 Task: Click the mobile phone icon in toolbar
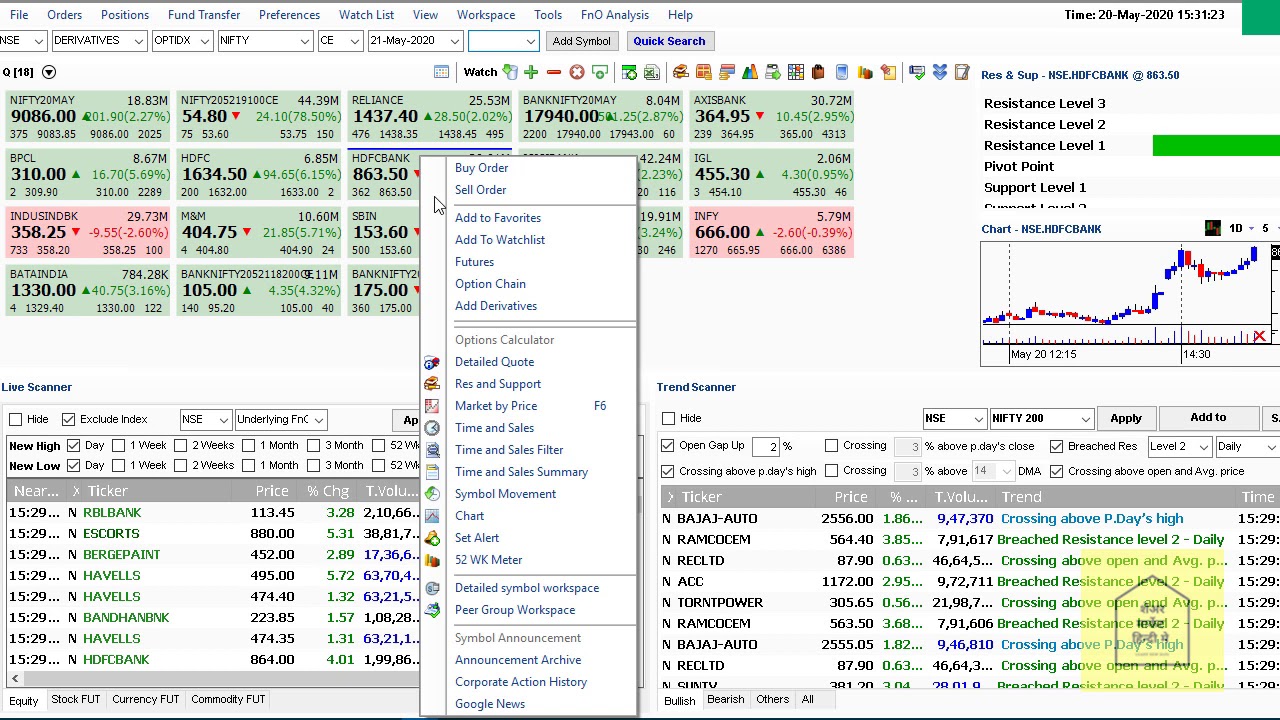click(x=841, y=72)
